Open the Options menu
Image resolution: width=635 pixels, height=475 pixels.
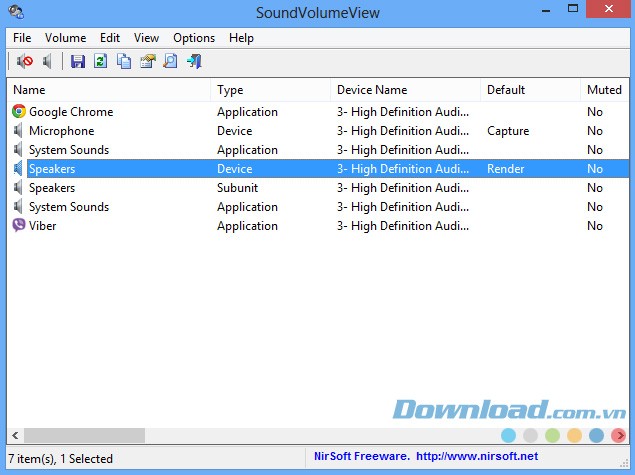[x=194, y=38]
